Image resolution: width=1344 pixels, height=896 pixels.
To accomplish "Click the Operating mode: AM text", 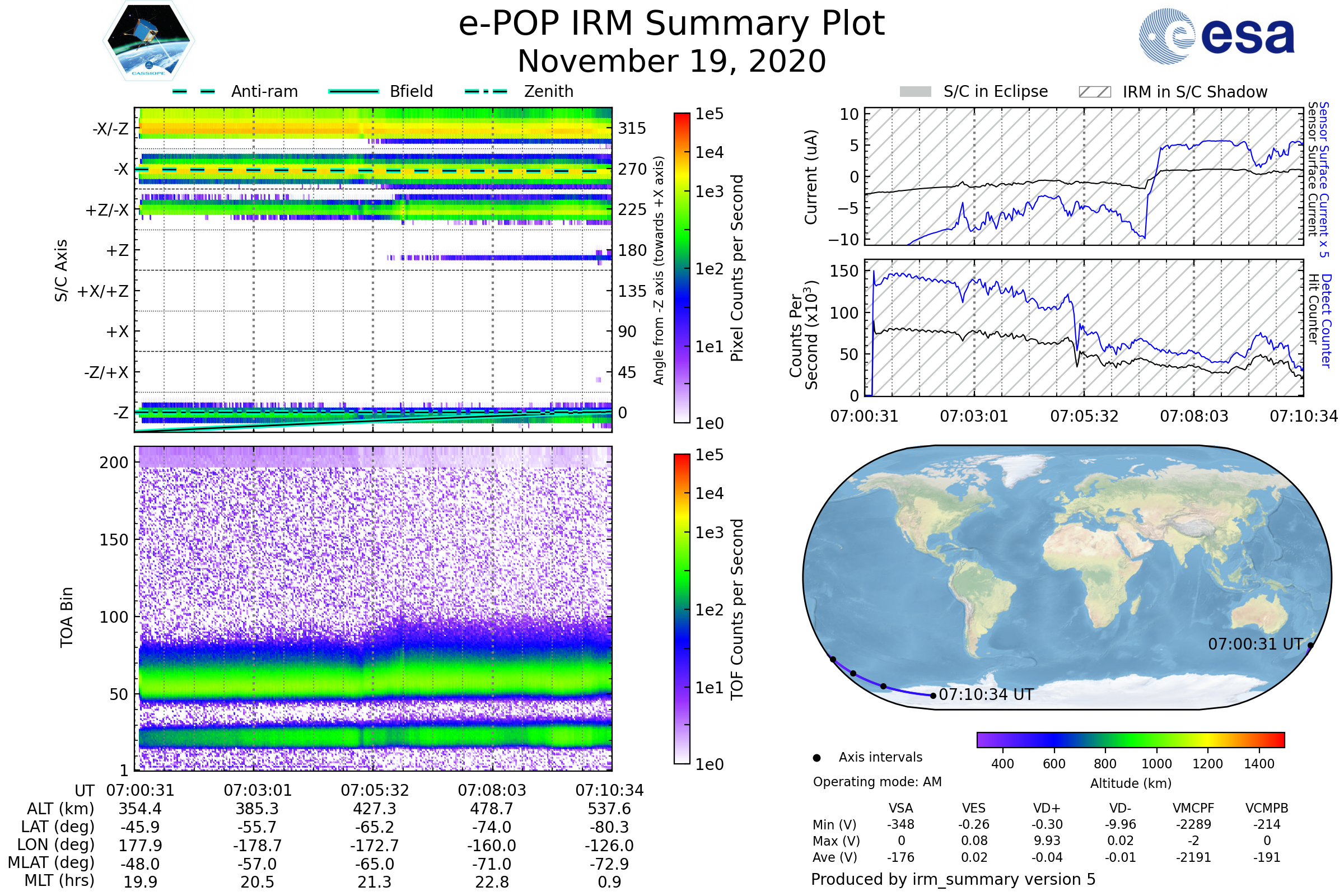I will [x=877, y=782].
